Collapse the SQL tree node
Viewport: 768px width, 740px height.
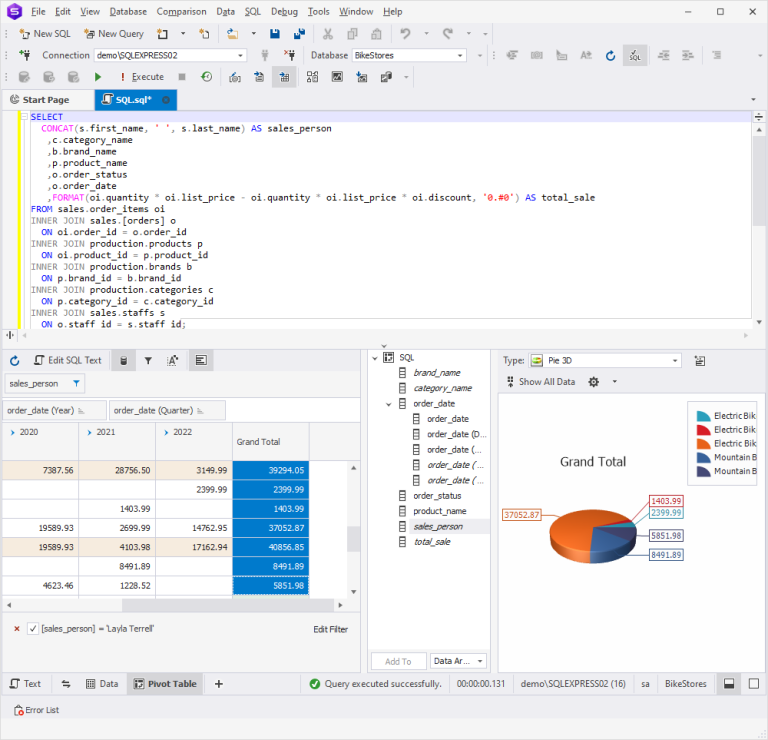pyautogui.click(x=375, y=358)
